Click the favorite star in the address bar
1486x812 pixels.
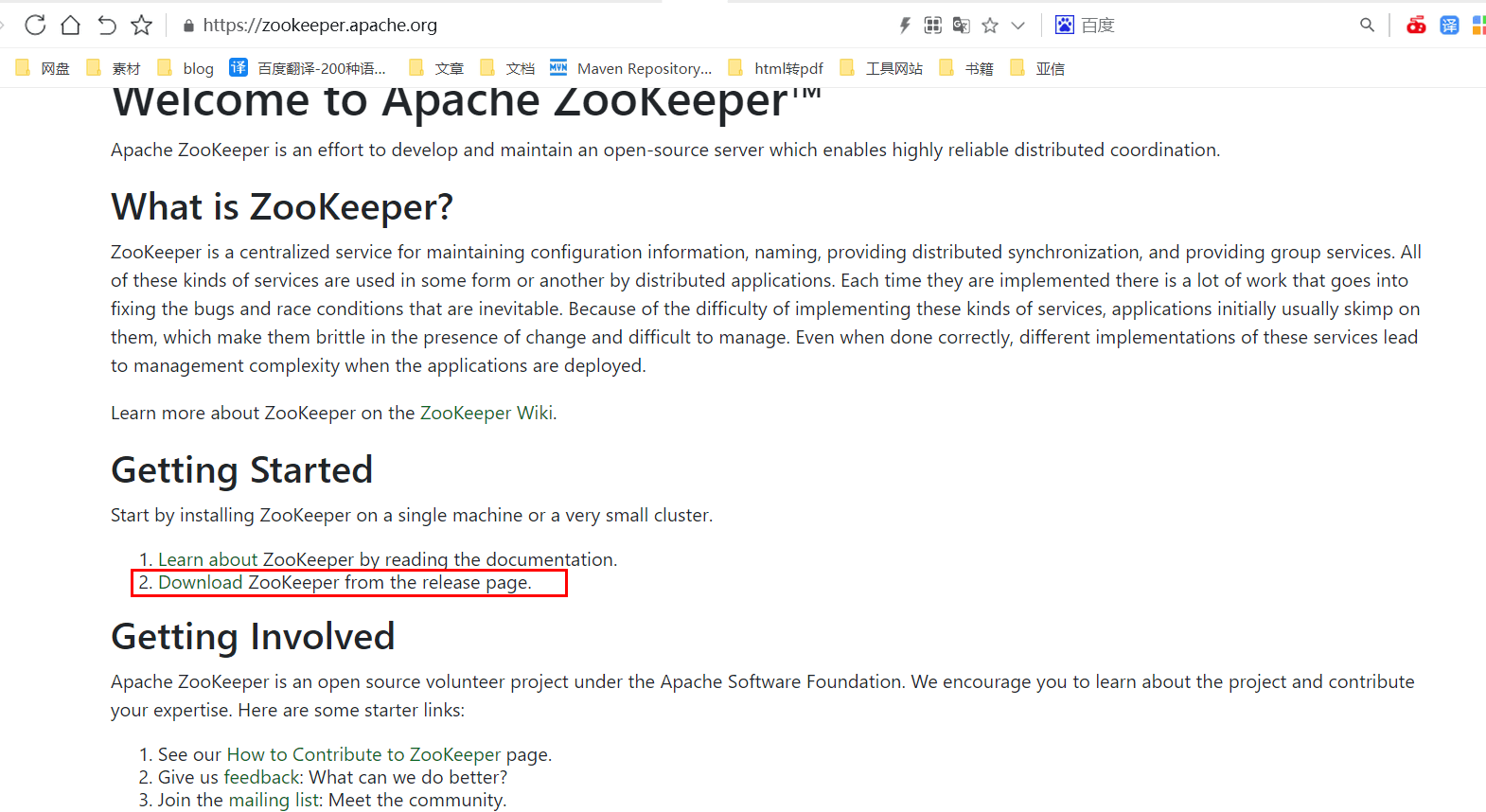[x=990, y=26]
